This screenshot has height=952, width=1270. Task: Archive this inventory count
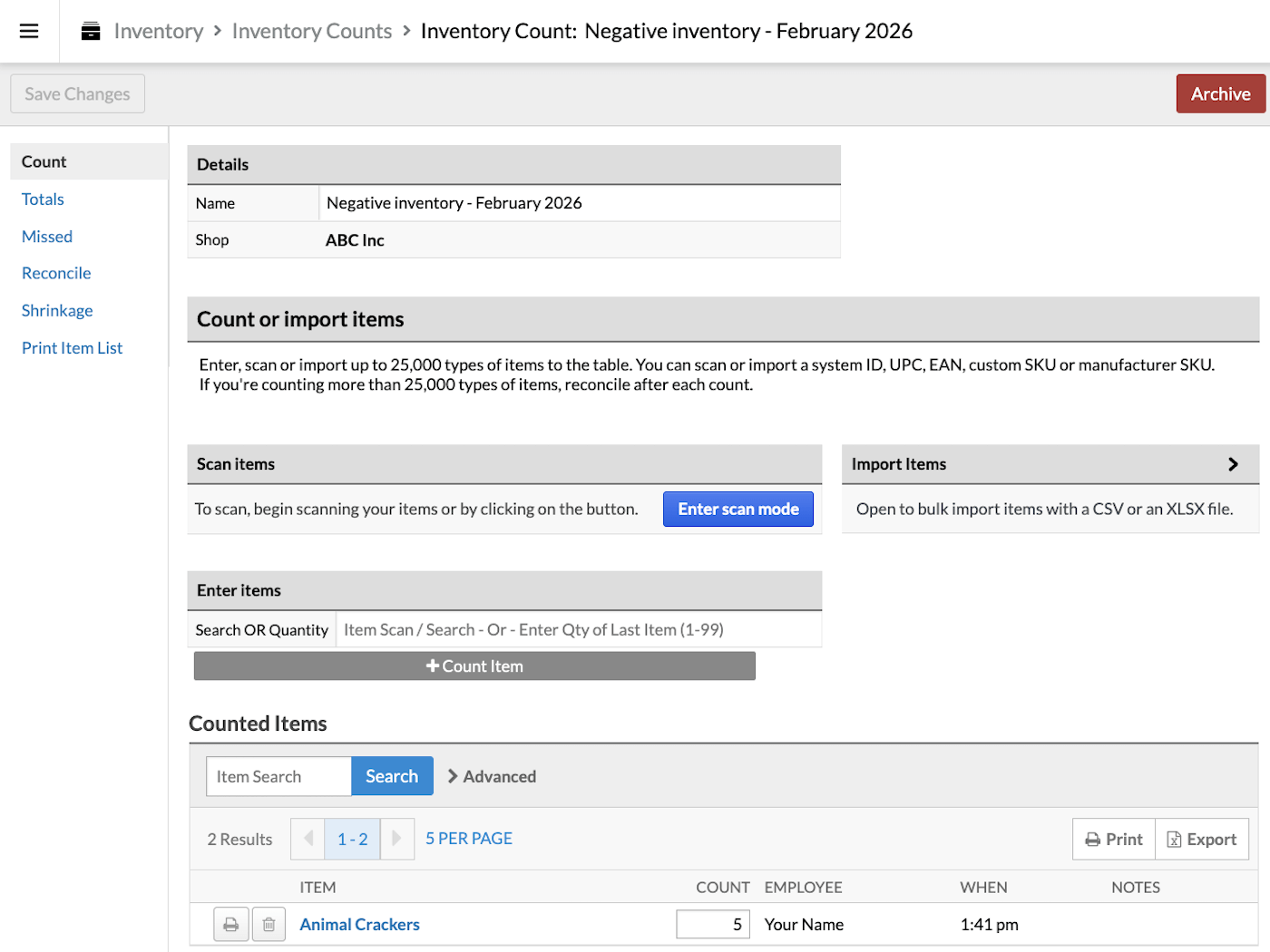pyautogui.click(x=1220, y=93)
